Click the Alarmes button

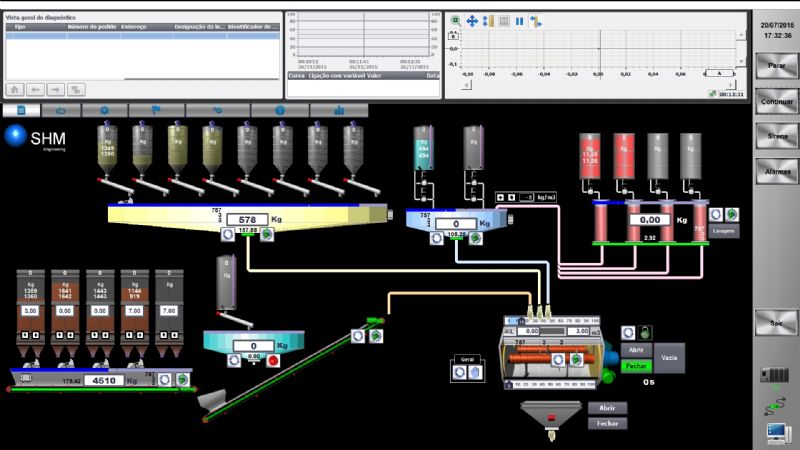point(776,171)
